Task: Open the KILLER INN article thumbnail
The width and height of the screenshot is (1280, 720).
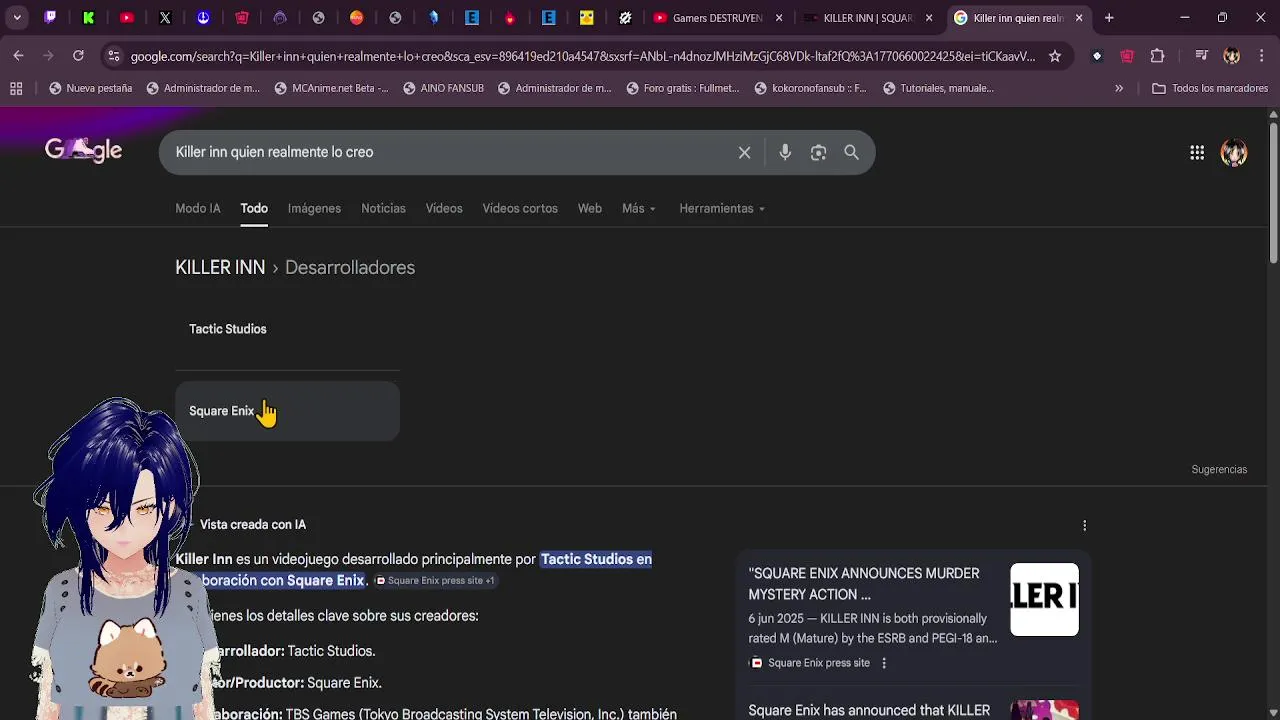Action: tap(1044, 599)
